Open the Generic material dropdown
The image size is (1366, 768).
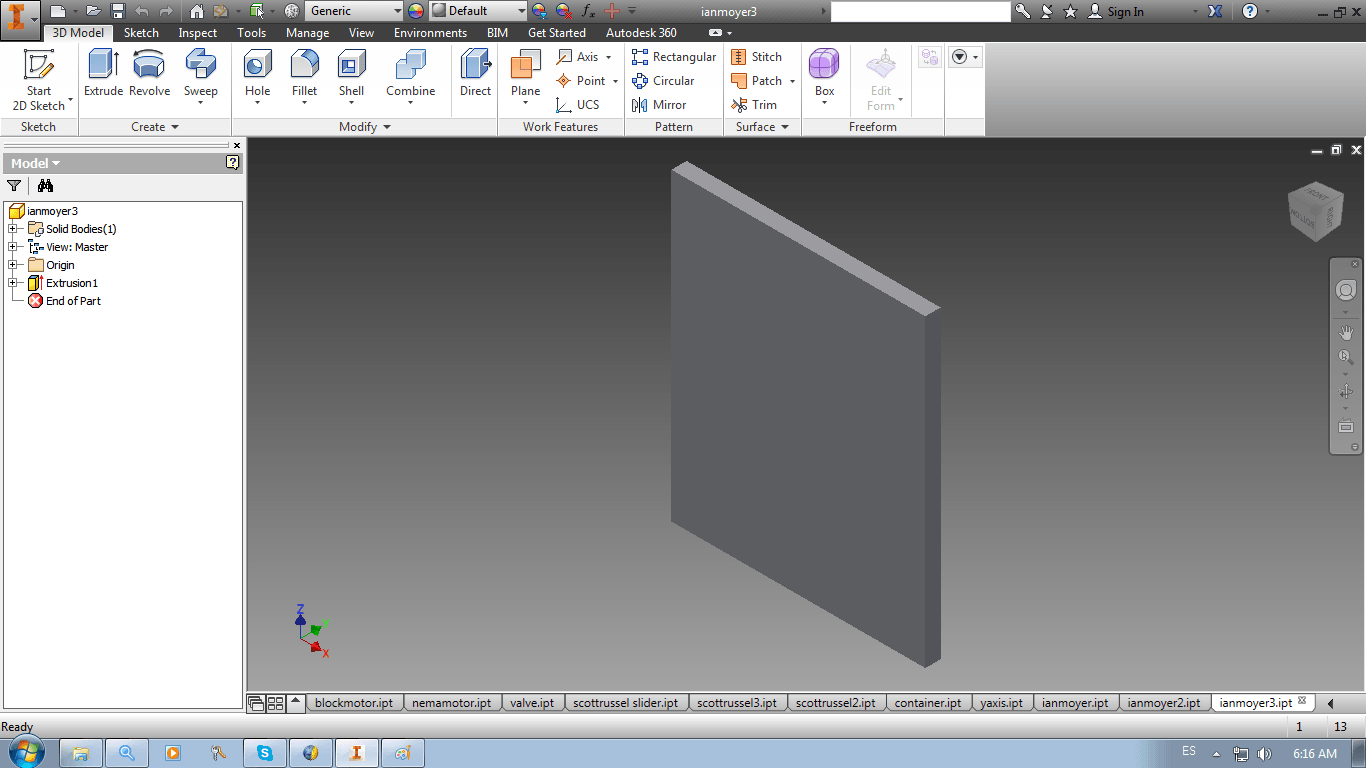click(x=353, y=11)
